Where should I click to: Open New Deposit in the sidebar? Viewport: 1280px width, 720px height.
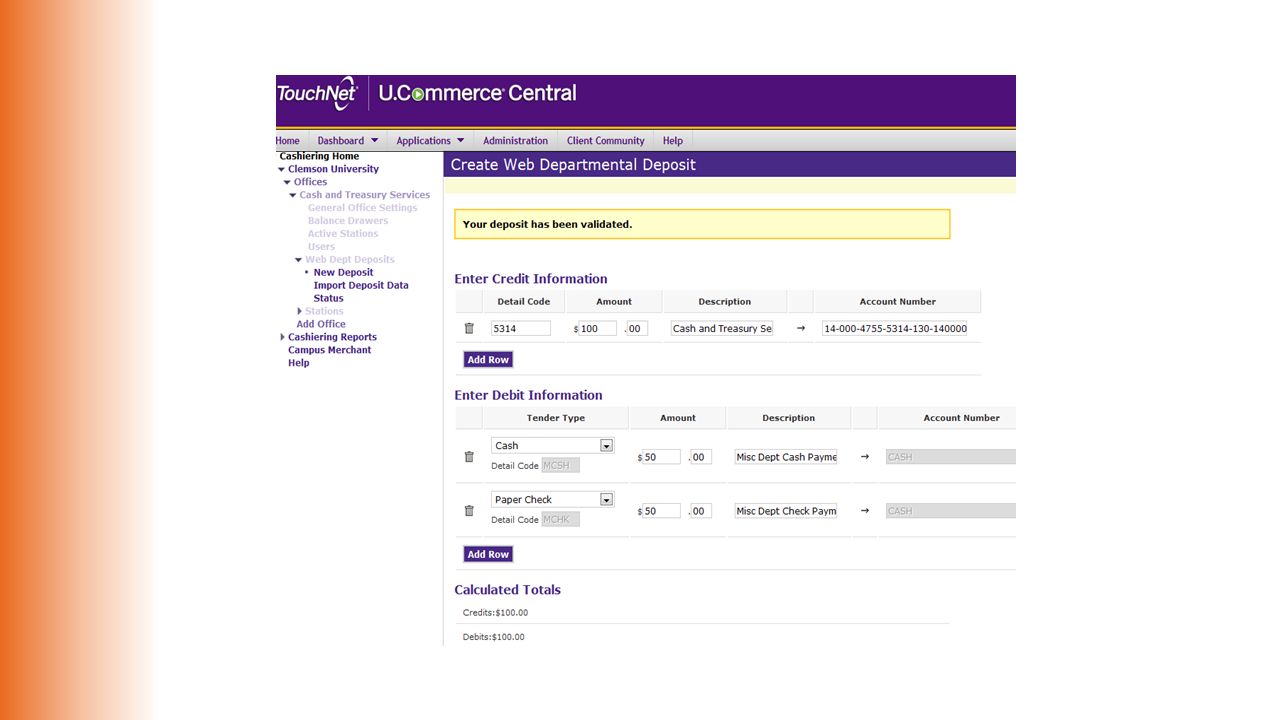pos(343,272)
